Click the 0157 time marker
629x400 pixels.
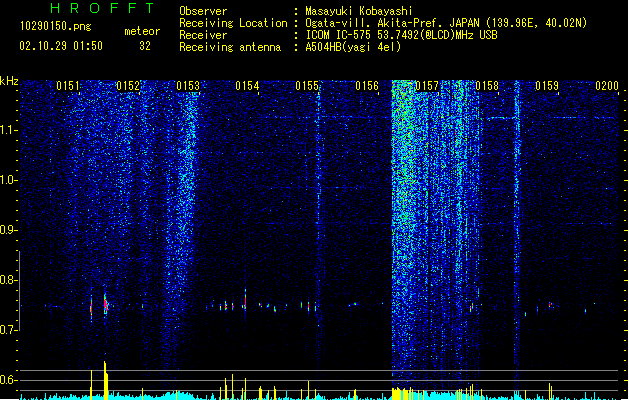tap(427, 86)
